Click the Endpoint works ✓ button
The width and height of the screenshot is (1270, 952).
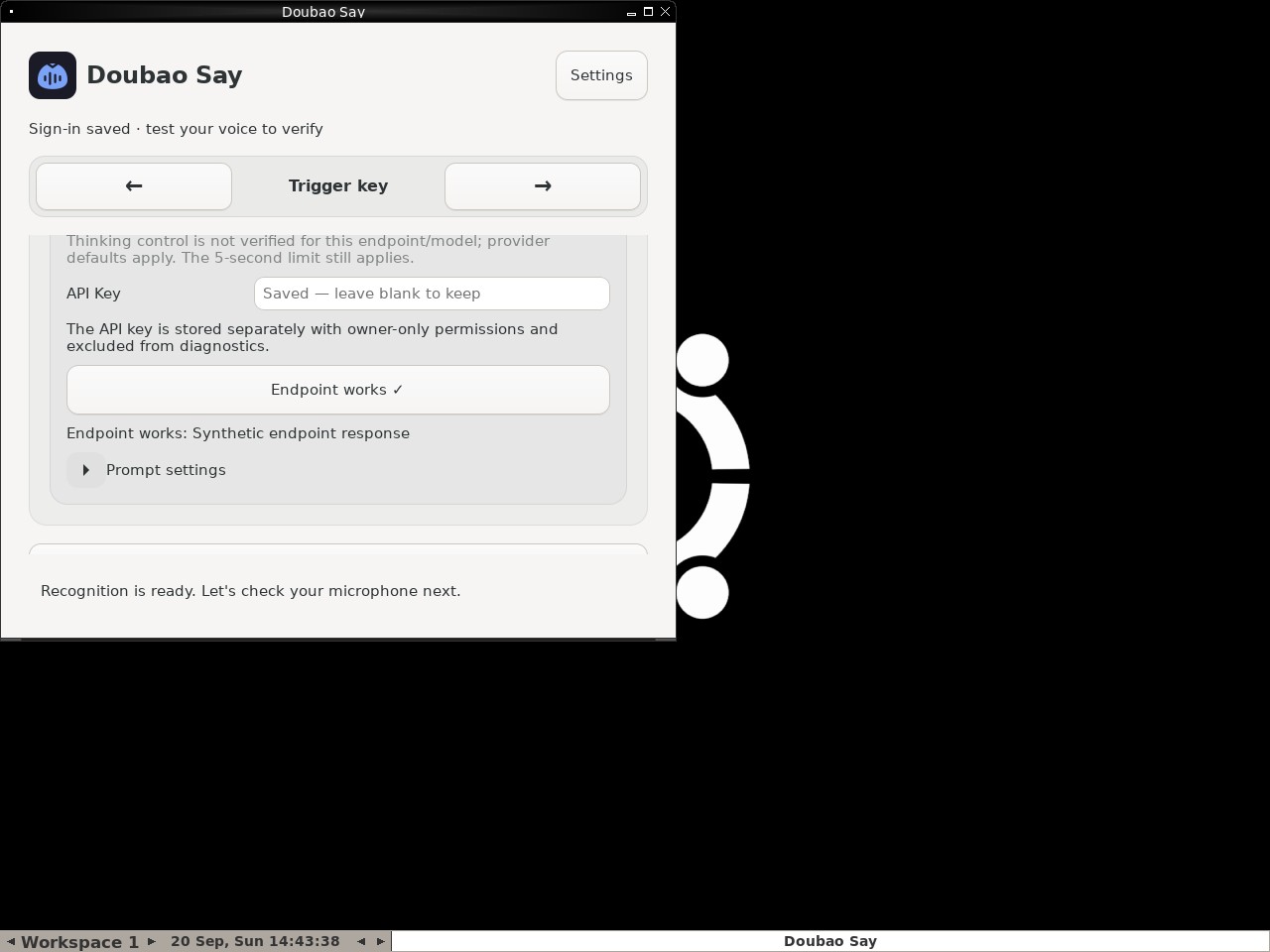coord(338,390)
